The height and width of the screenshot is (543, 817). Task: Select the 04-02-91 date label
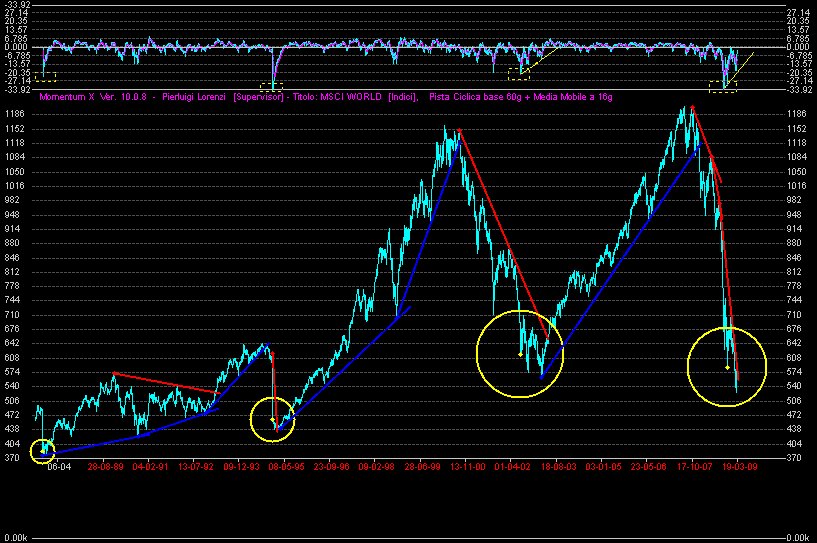(150, 466)
